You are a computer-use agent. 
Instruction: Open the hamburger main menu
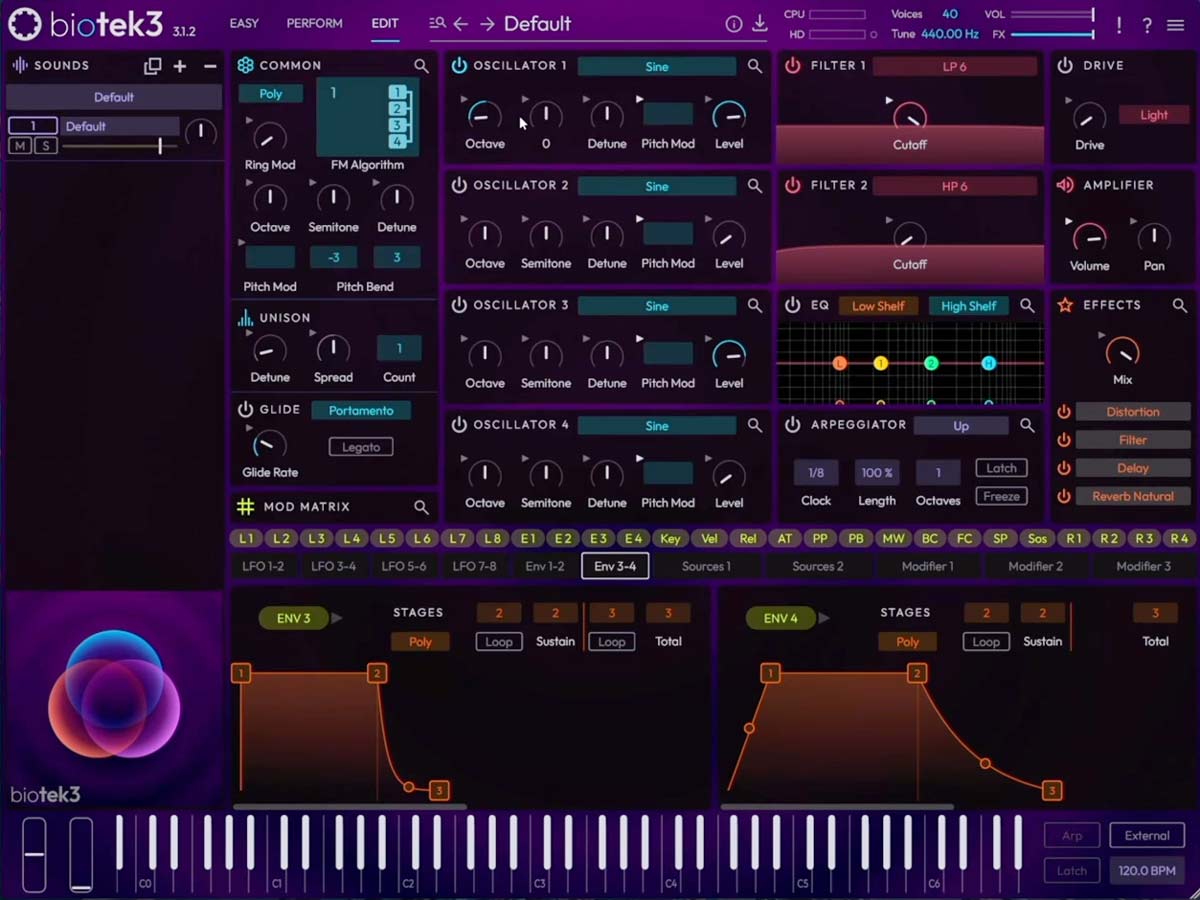click(x=1176, y=25)
